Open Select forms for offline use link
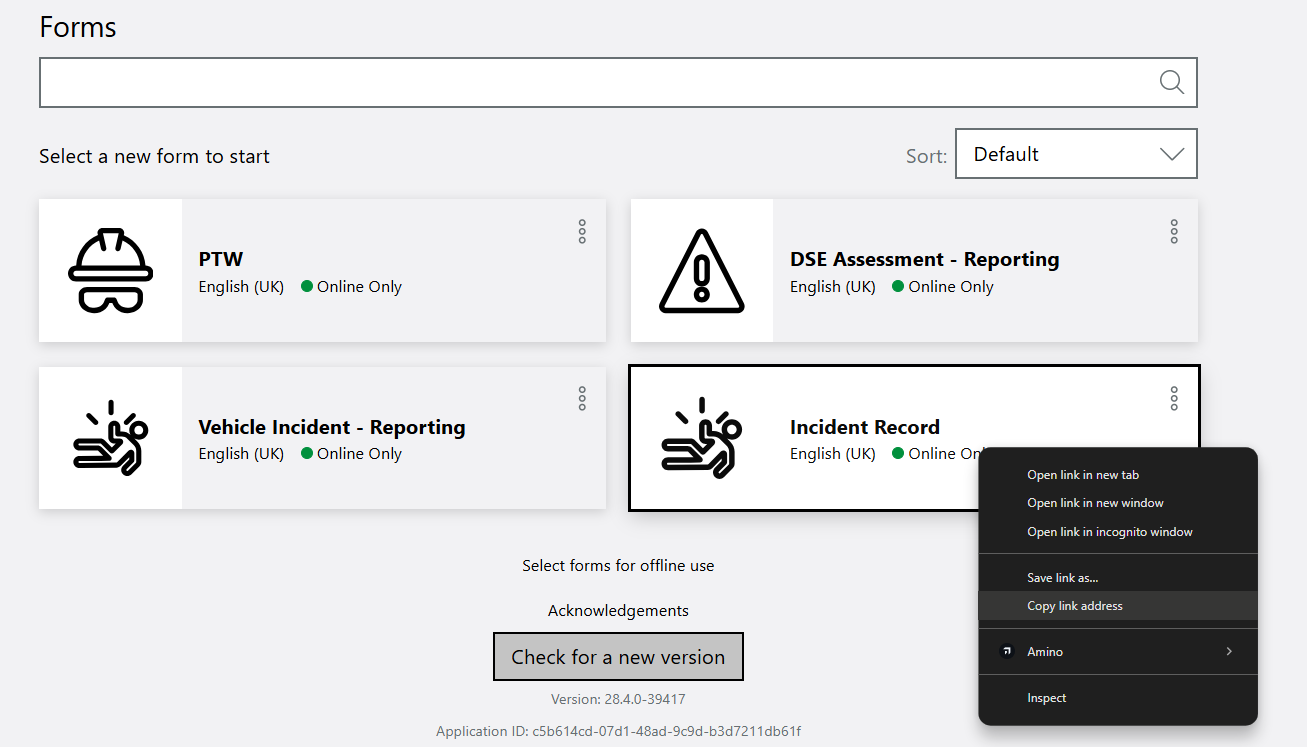 [x=618, y=566]
